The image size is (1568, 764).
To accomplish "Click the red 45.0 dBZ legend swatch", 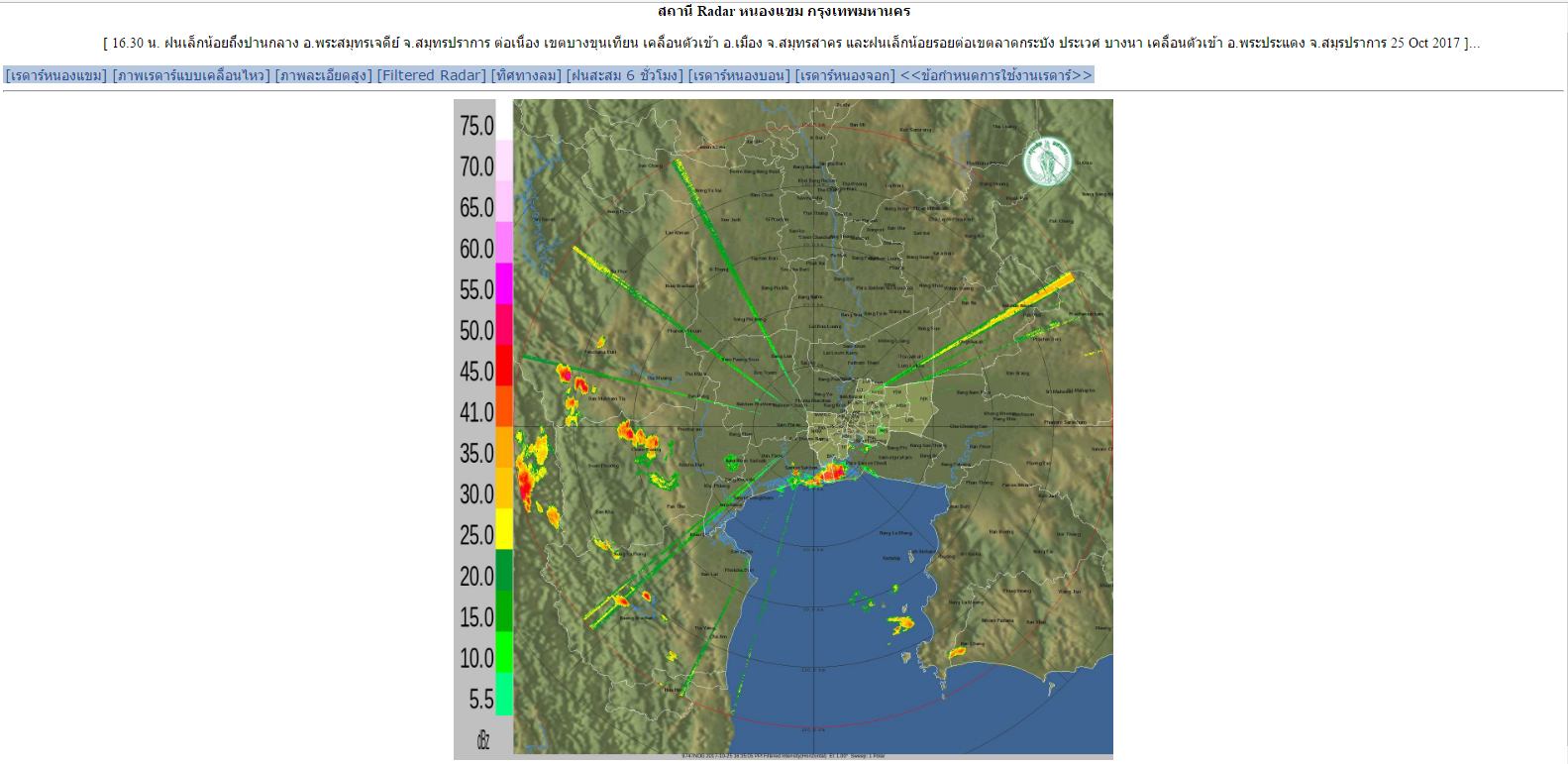I will (504, 365).
